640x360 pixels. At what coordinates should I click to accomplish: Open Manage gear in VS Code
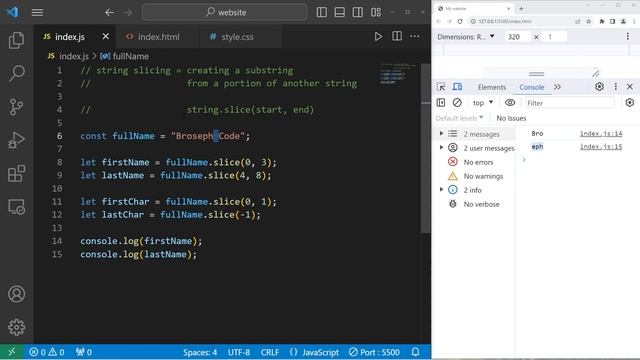pos(16,327)
